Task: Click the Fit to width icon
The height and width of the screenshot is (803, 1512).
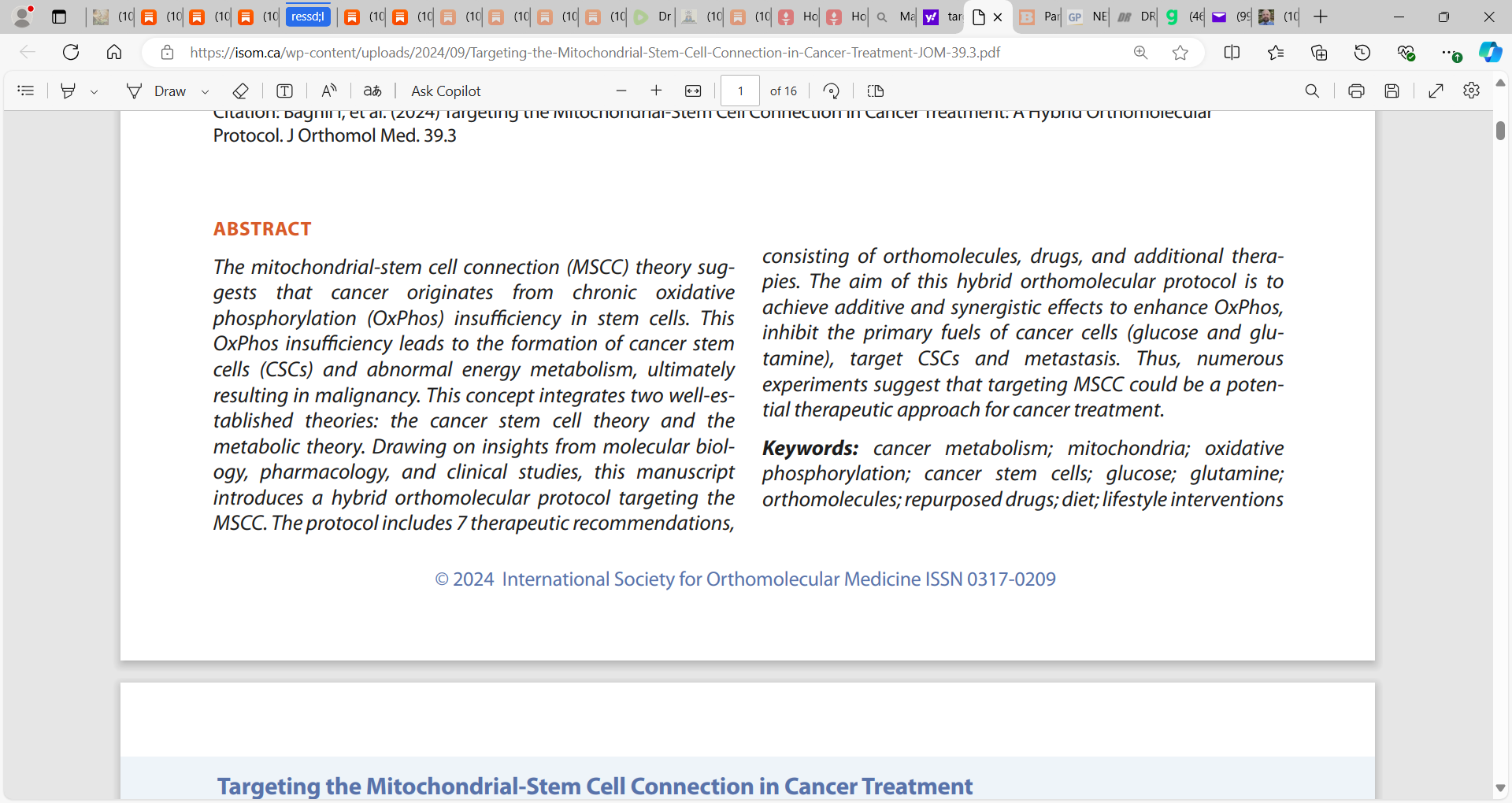Action: point(693,91)
